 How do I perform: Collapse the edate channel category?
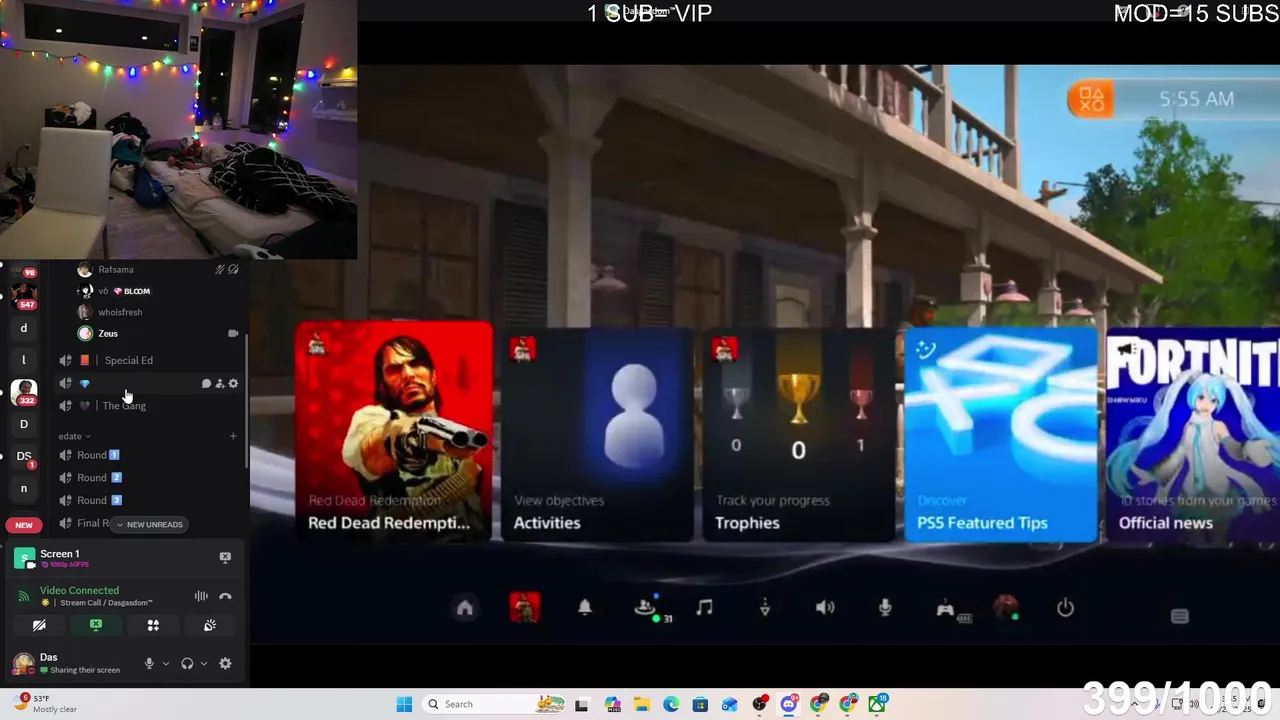click(x=74, y=436)
